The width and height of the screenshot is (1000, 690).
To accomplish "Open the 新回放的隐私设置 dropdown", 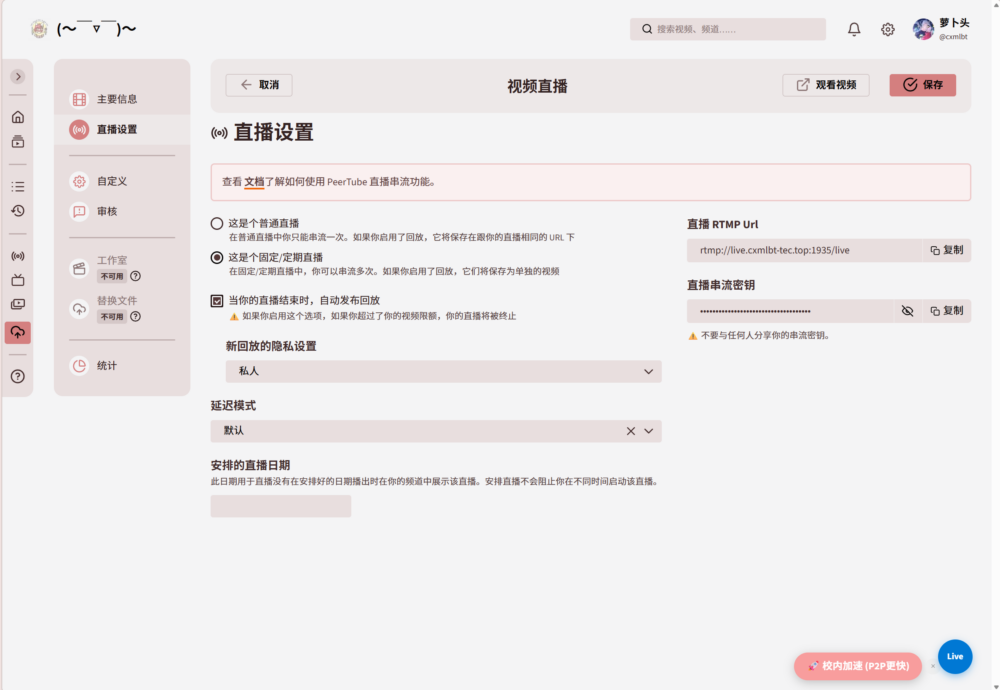I will tap(443, 371).
